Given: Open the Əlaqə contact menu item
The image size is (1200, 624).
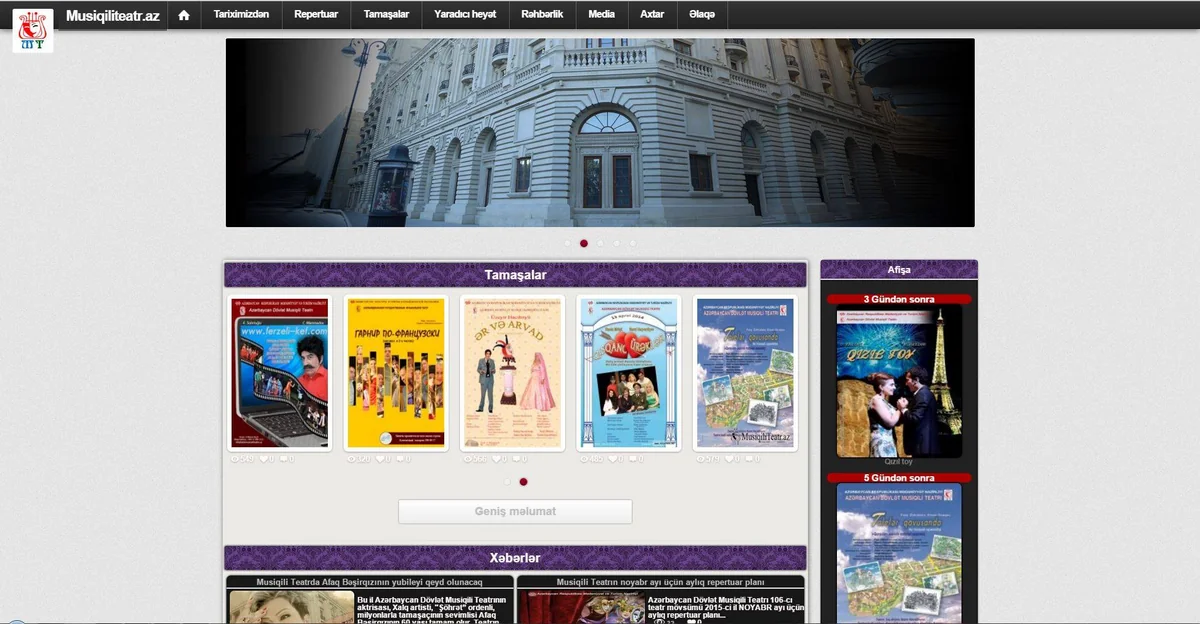Looking at the screenshot, I should [x=702, y=15].
